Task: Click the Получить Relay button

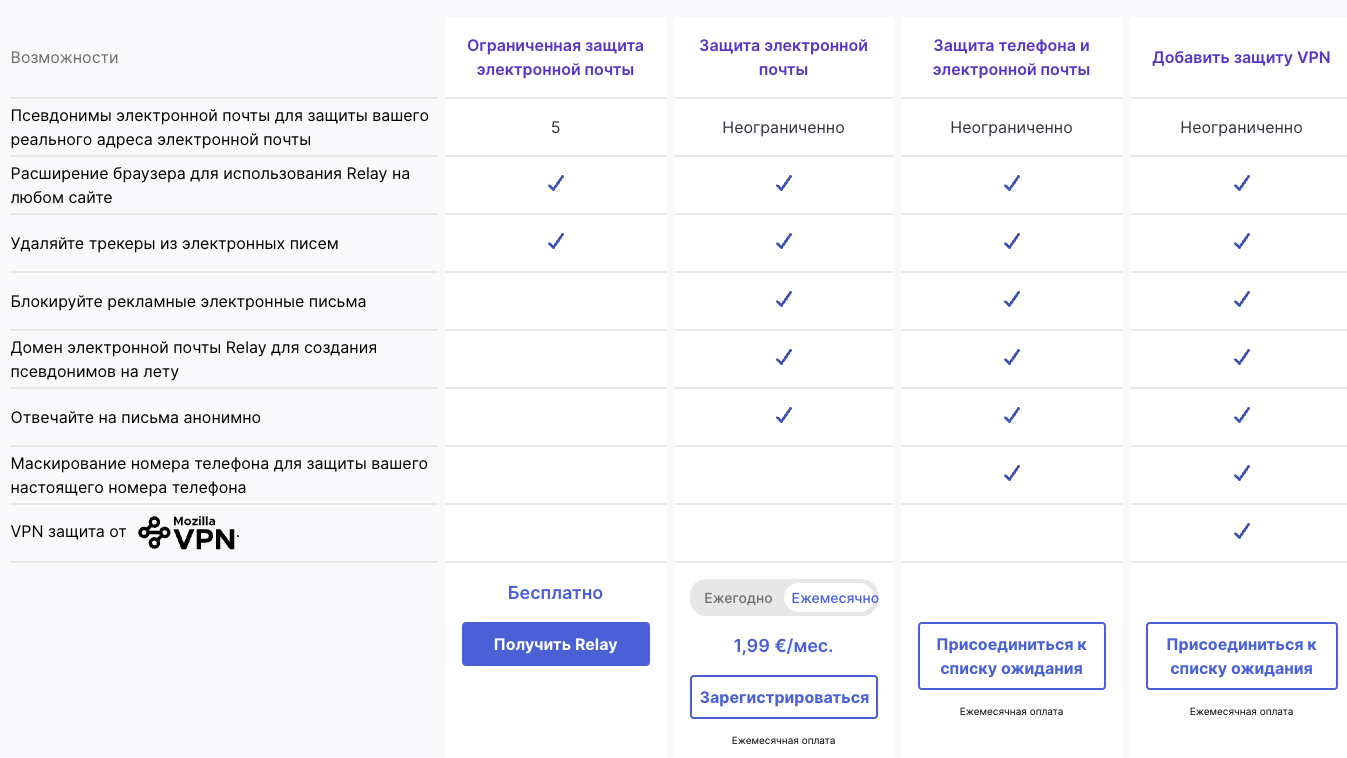Action: pyautogui.click(x=555, y=644)
